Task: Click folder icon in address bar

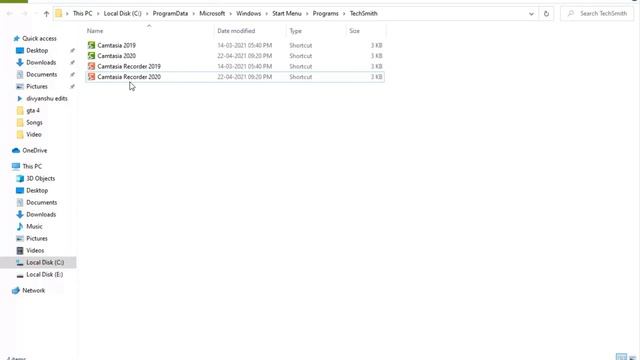Action: (59, 13)
